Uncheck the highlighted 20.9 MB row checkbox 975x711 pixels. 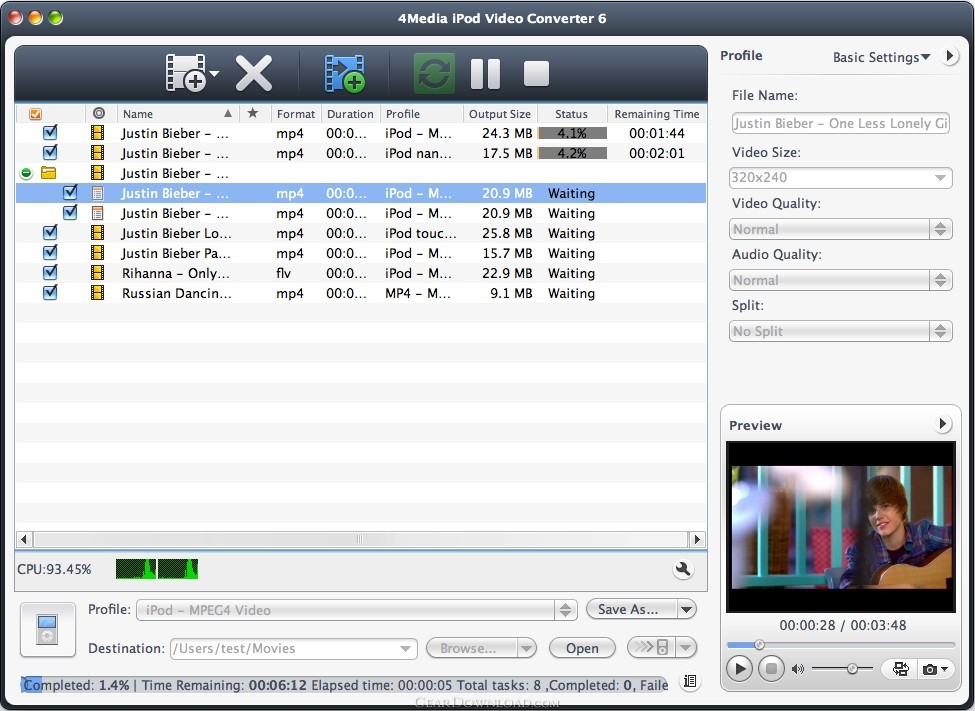pyautogui.click(x=70, y=192)
